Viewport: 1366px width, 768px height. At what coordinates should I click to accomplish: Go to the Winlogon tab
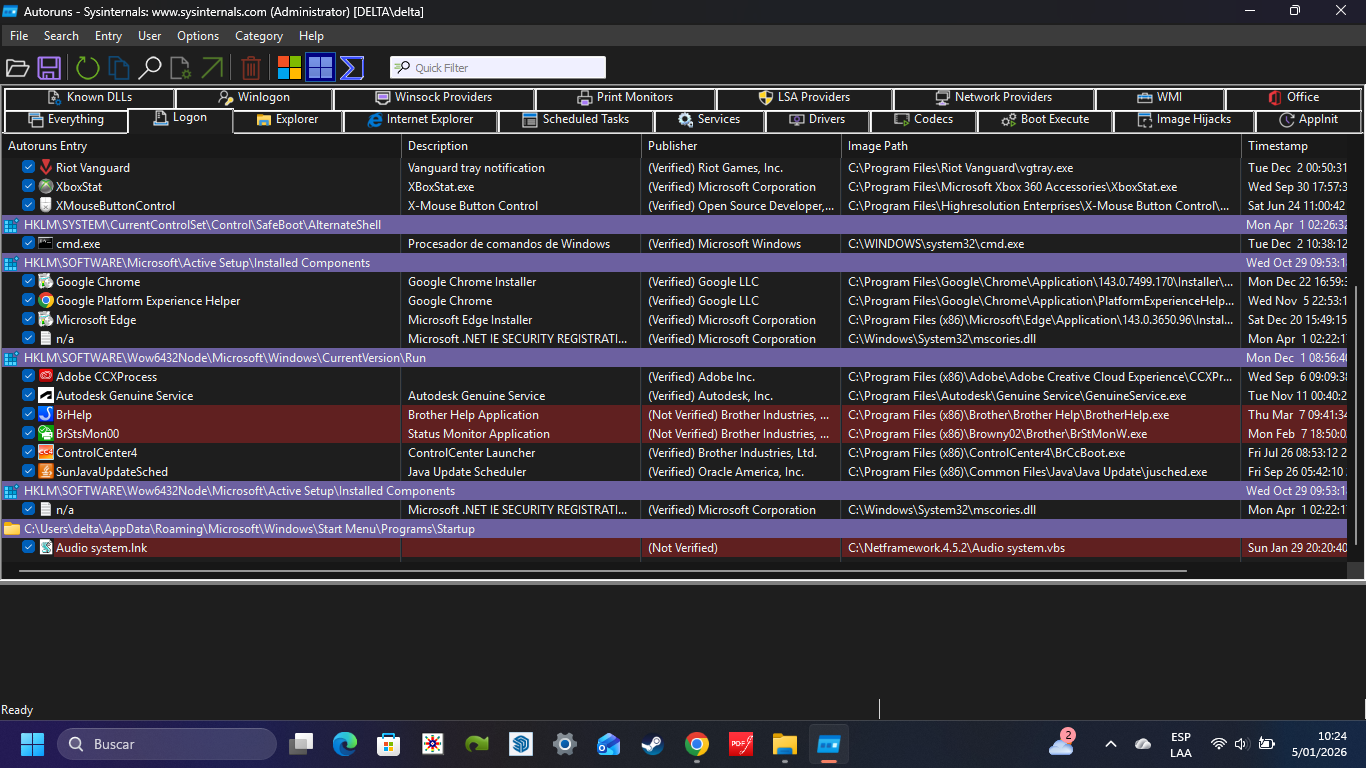tap(254, 98)
